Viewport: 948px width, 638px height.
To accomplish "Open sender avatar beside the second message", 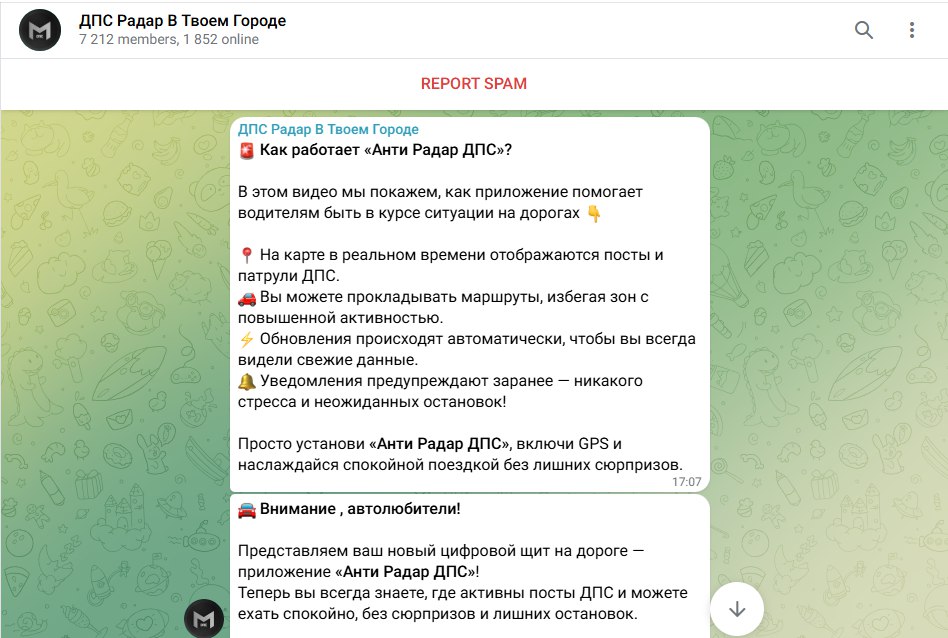I will (x=206, y=618).
